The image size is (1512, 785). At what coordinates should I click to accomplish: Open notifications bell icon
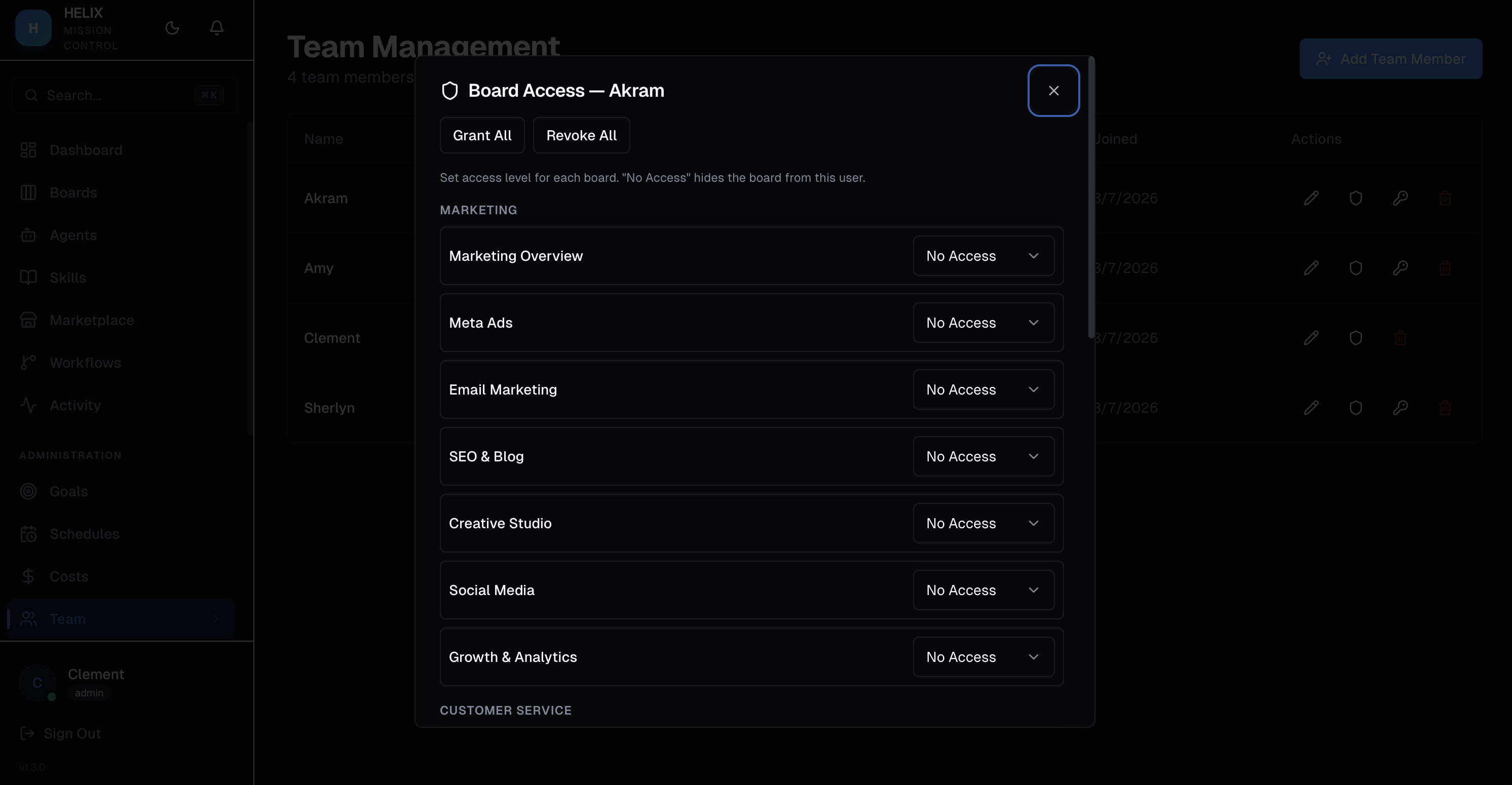216,27
